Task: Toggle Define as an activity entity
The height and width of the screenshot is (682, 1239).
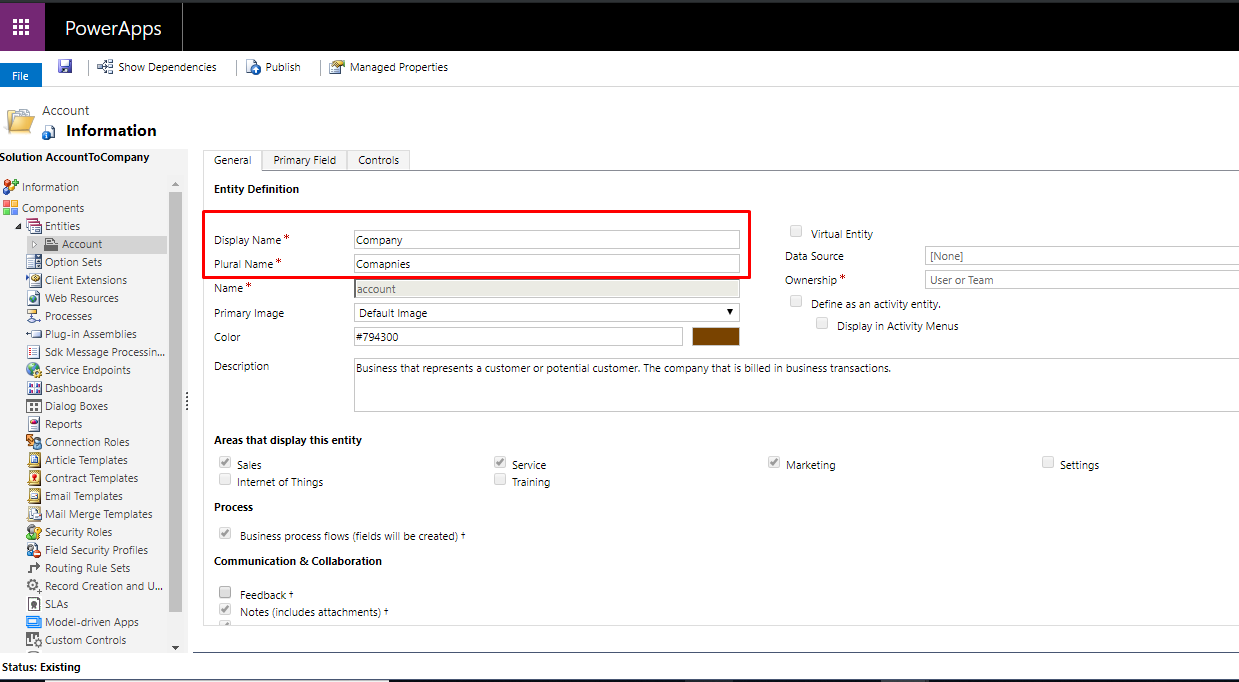Action: (x=796, y=301)
